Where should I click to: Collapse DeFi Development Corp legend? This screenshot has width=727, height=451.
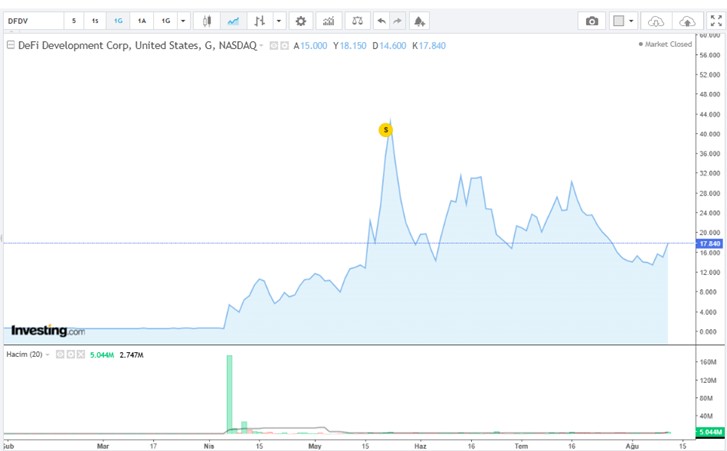pos(11,45)
